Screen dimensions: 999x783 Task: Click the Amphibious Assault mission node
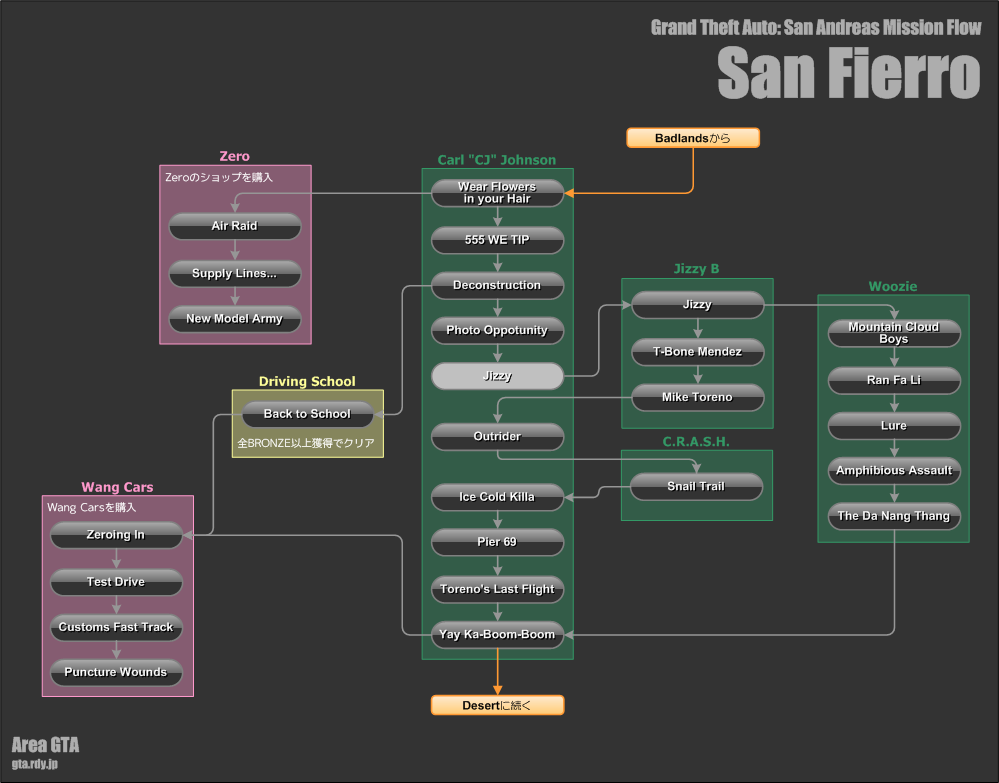point(894,471)
